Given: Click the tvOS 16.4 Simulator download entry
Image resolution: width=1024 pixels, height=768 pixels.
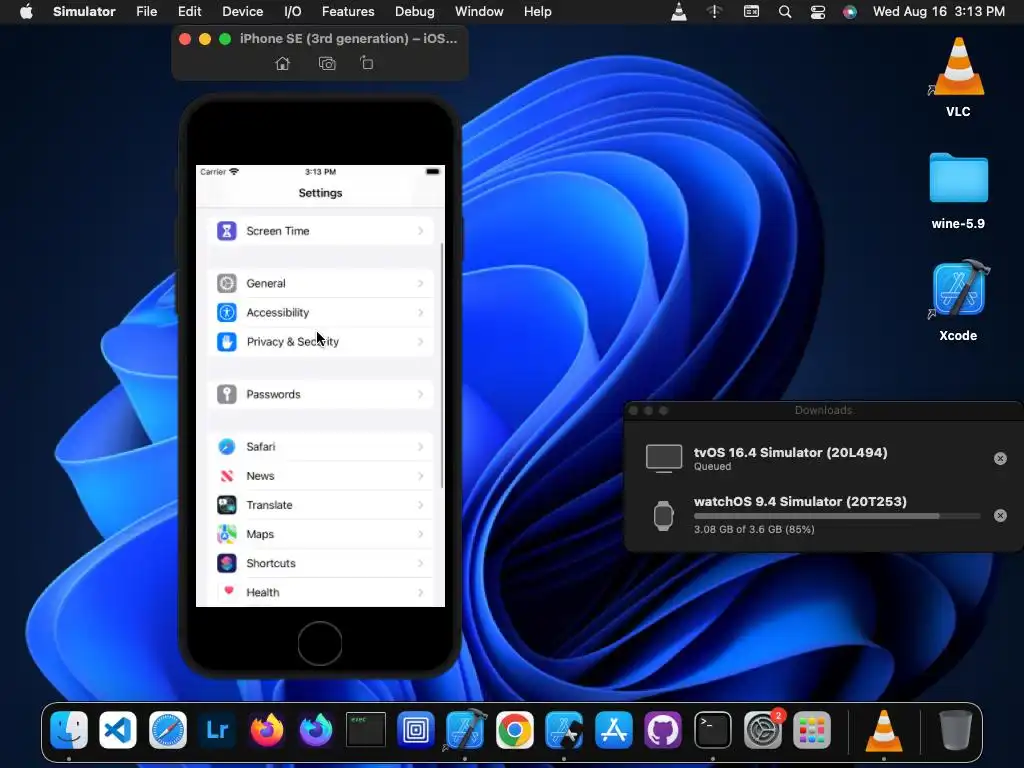Looking at the screenshot, I should pyautogui.click(x=824, y=458).
